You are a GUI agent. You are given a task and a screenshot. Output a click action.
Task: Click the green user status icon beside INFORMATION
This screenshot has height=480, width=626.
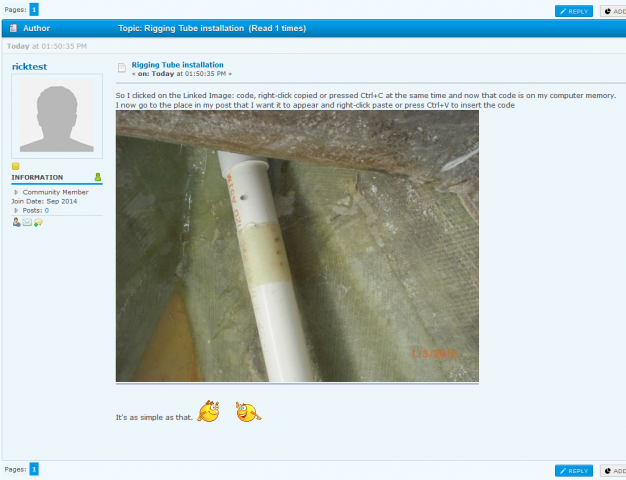point(98,177)
